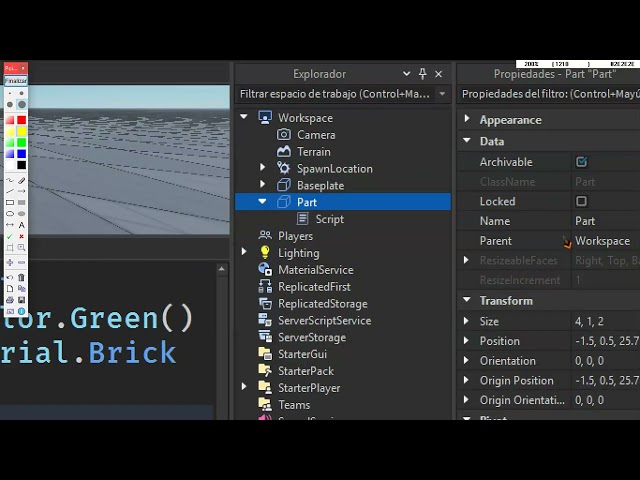Select the Part row in Explorador
Viewport: 640px width, 480px height.
[343, 202]
